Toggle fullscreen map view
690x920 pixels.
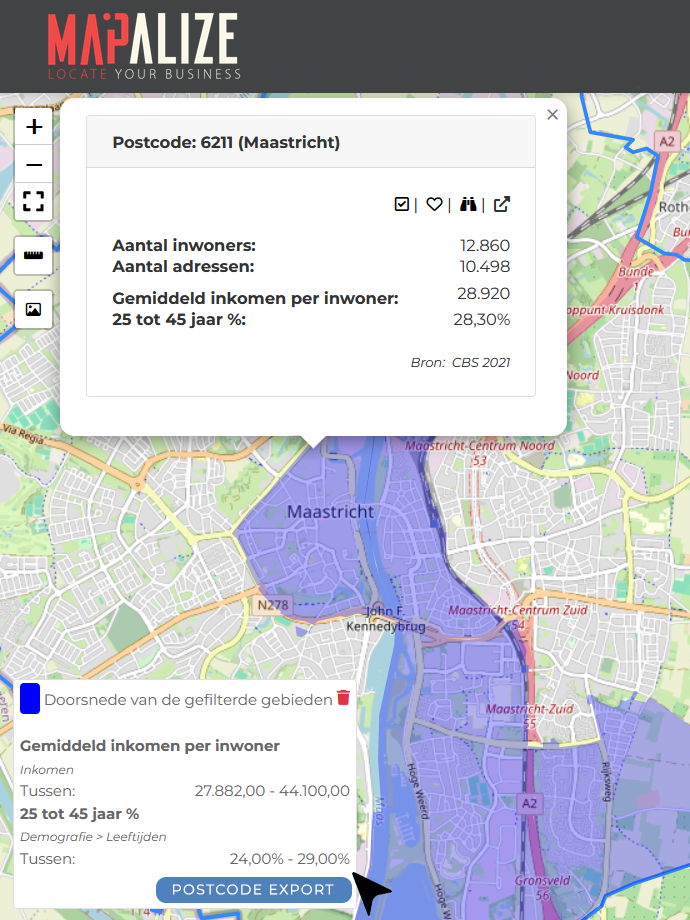34,201
